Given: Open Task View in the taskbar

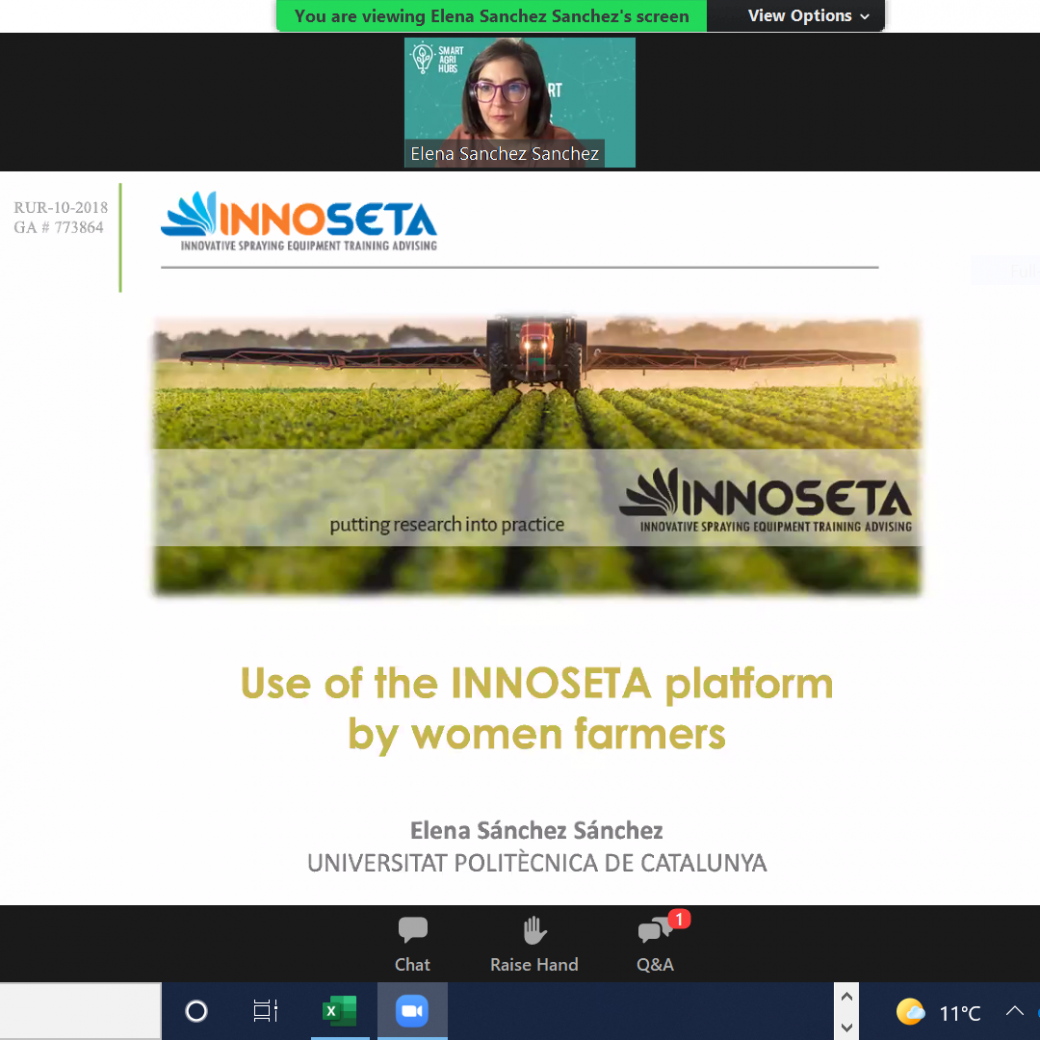Looking at the screenshot, I should (x=265, y=1011).
